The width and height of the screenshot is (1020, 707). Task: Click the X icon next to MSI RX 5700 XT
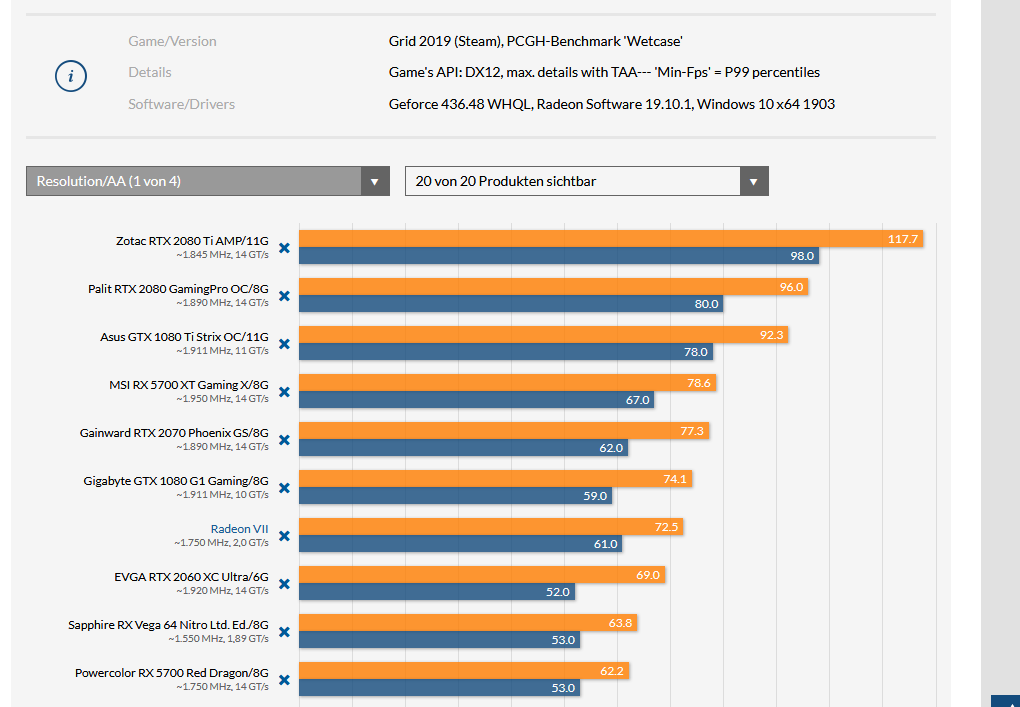(284, 392)
